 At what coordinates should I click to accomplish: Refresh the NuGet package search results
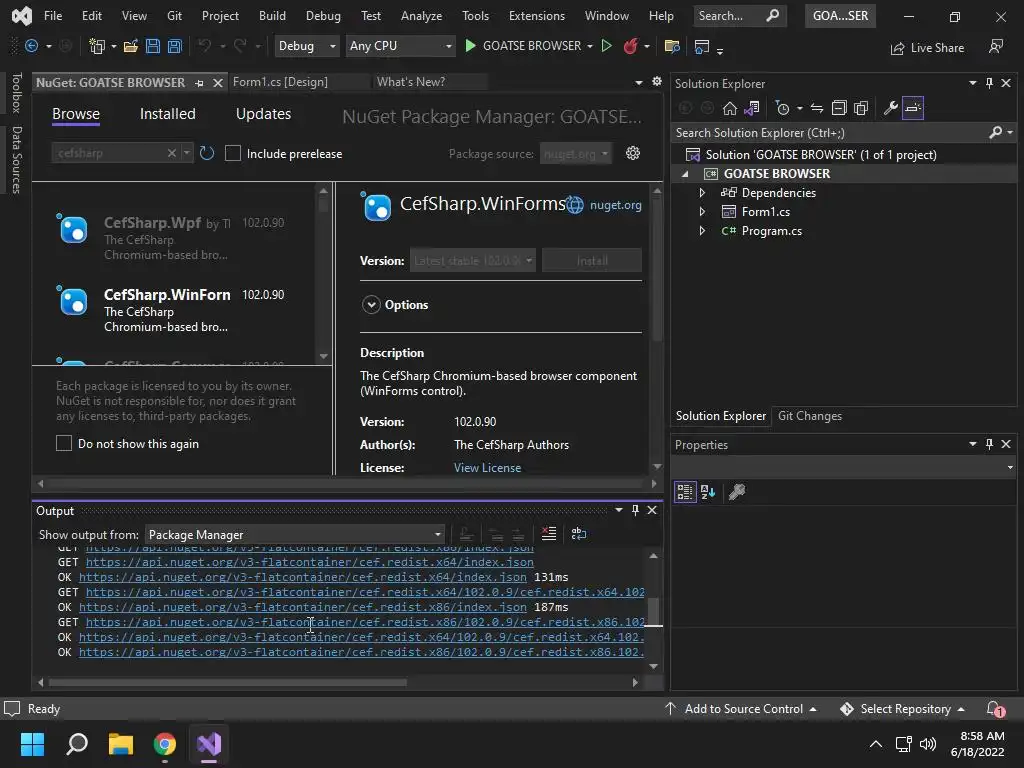pyautogui.click(x=207, y=153)
